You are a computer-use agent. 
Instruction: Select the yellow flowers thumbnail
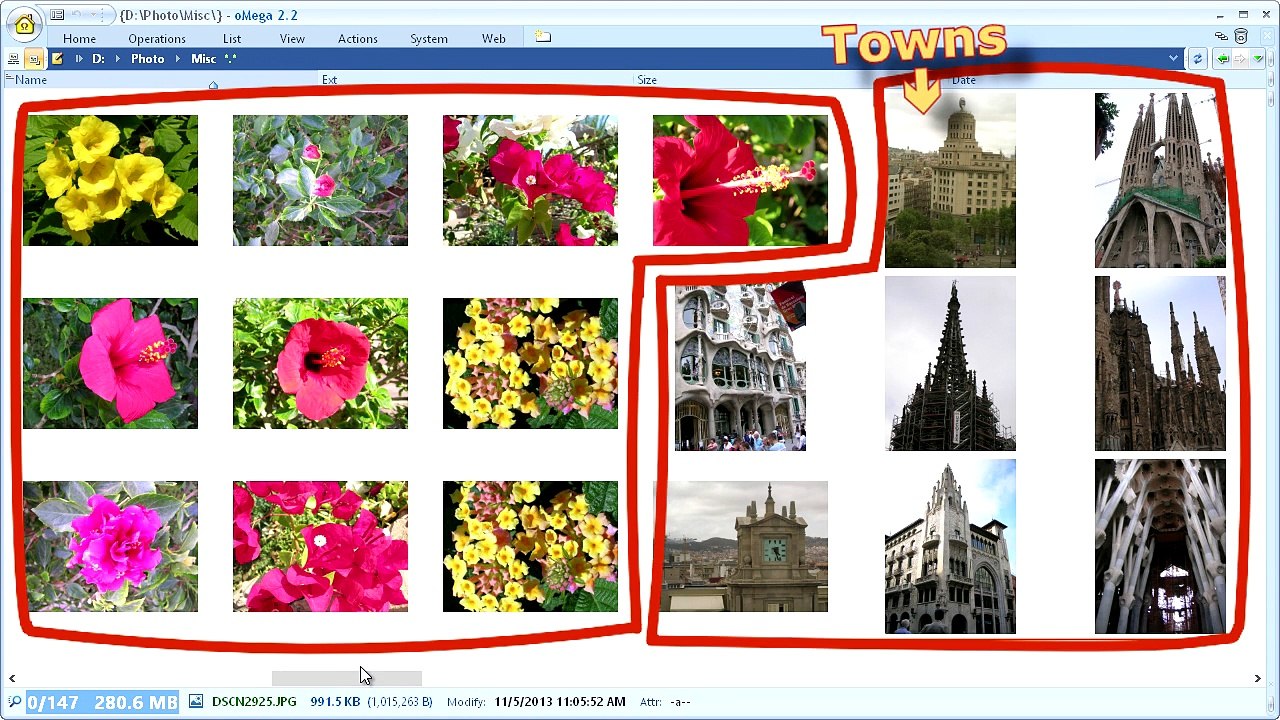110,180
